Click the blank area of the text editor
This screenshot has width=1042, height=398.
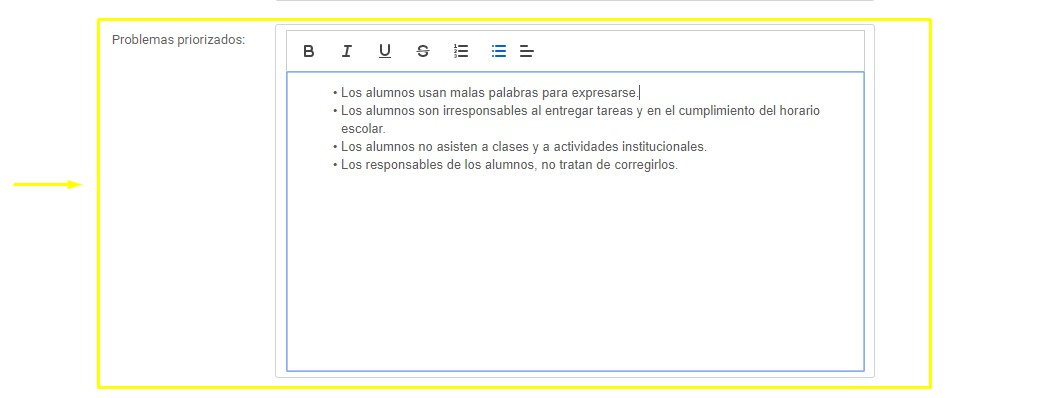(575, 272)
